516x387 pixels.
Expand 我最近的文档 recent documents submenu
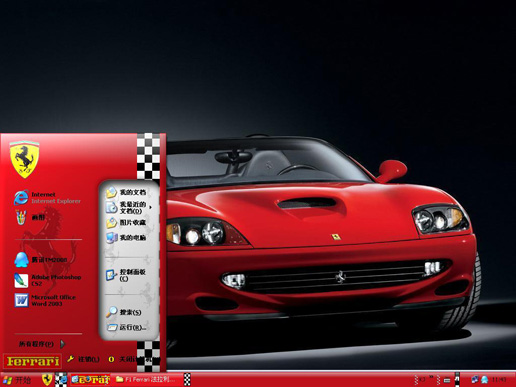coord(129,207)
